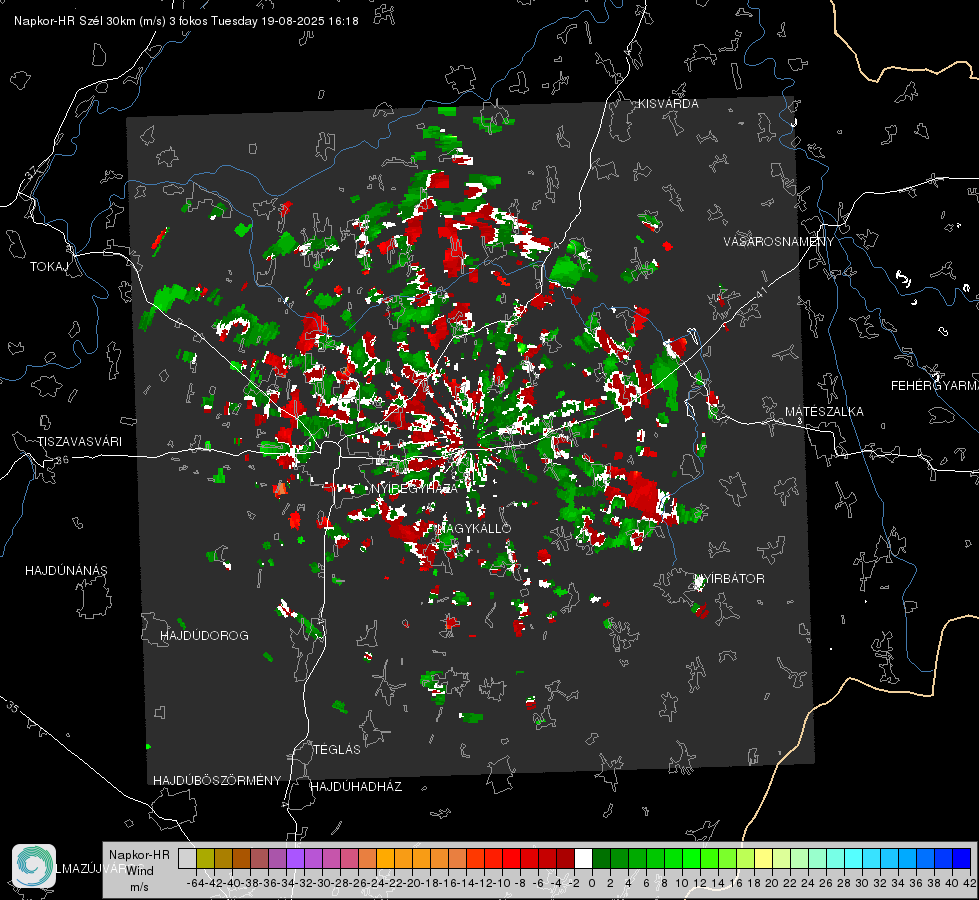
Task: Click the HAJDÚDOROG city label
Action: (x=204, y=635)
